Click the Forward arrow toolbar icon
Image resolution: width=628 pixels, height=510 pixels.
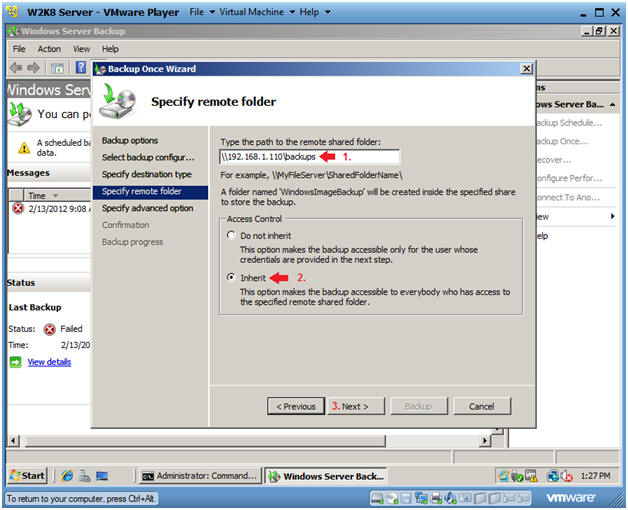(34, 68)
